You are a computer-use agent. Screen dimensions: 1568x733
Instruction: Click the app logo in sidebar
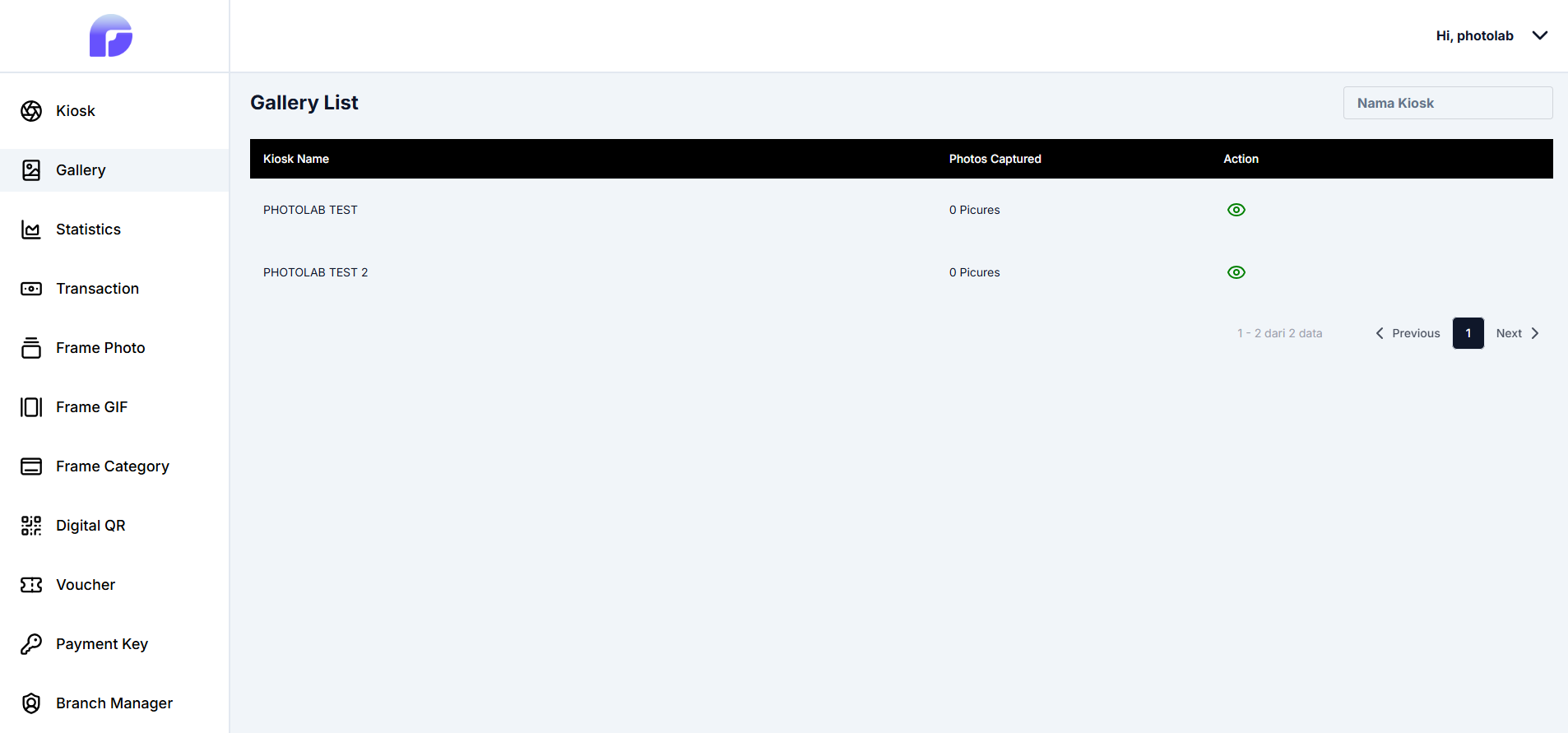pyautogui.click(x=111, y=35)
